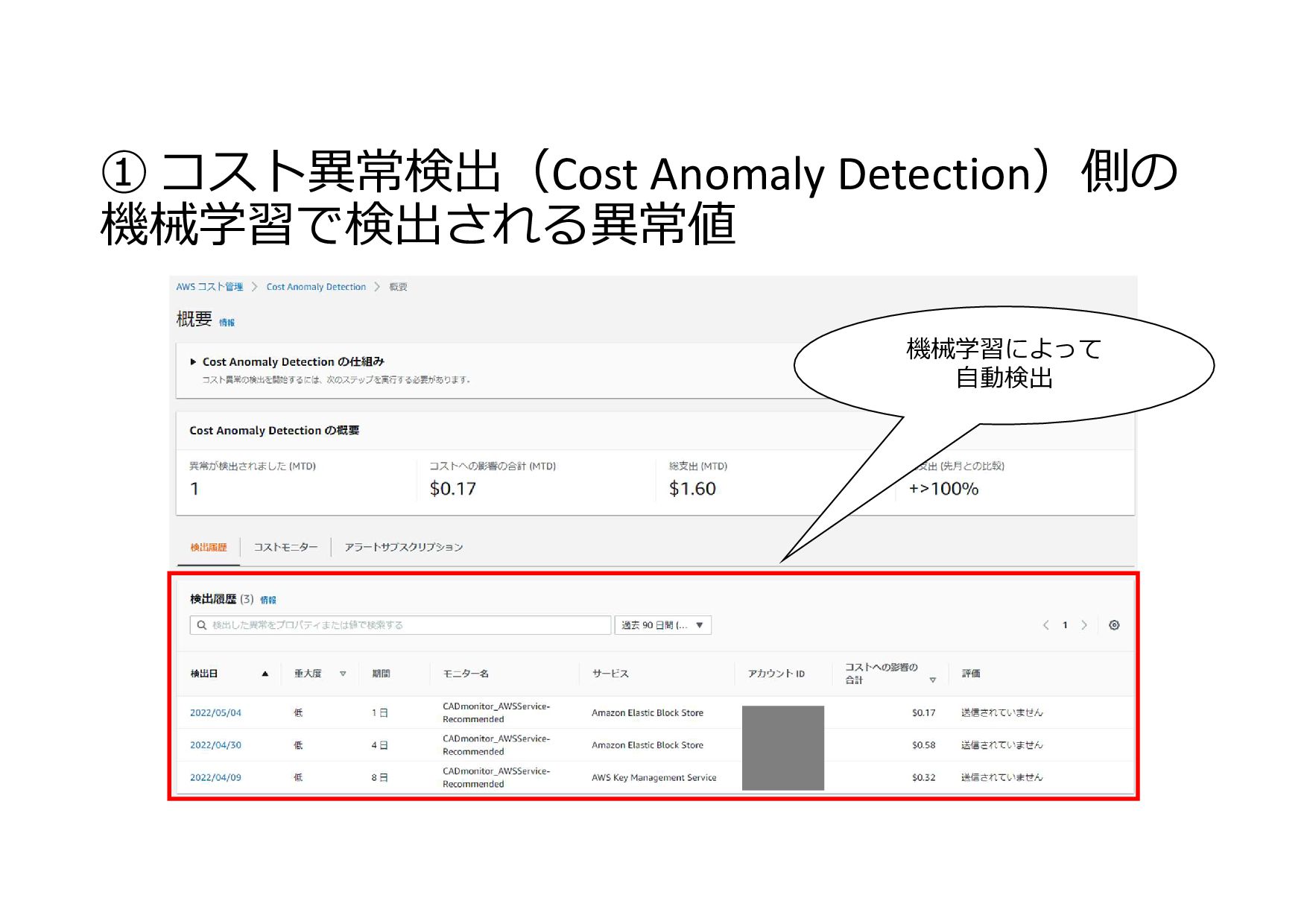
Task: Click the monitor name in the 2022/05/04 row
Action: (496, 712)
